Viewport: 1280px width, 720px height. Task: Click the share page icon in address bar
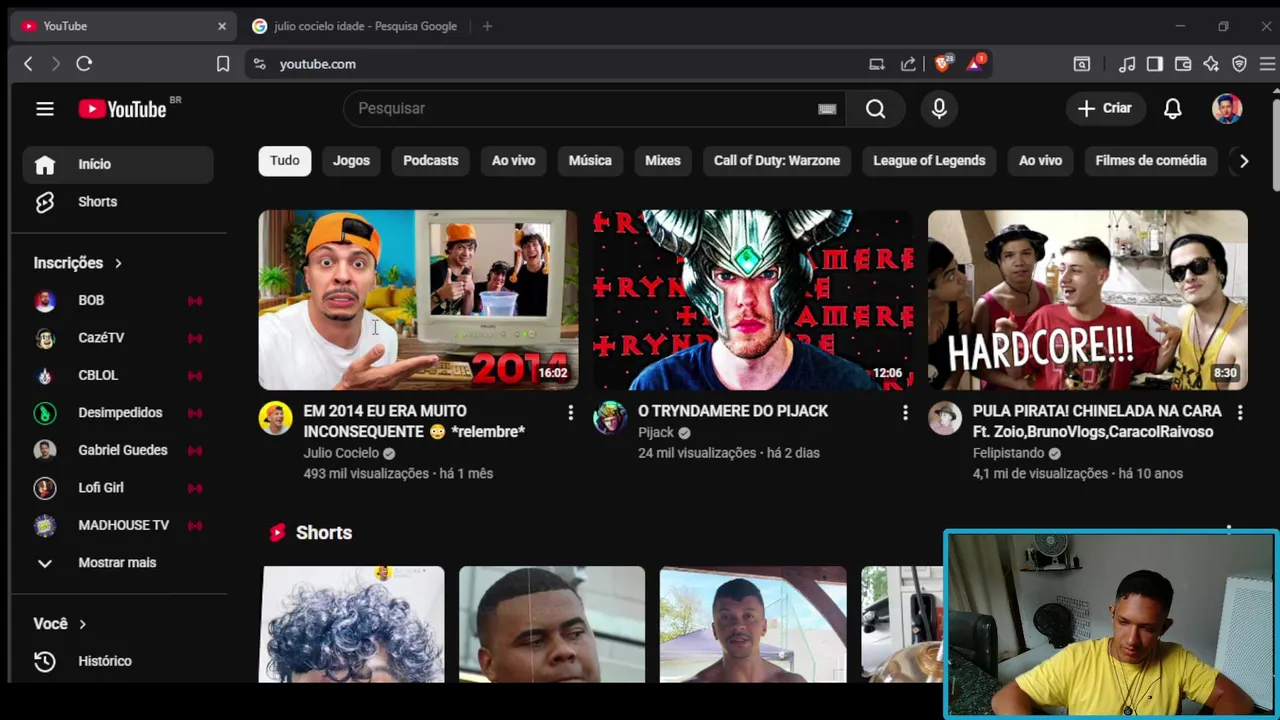click(x=908, y=64)
